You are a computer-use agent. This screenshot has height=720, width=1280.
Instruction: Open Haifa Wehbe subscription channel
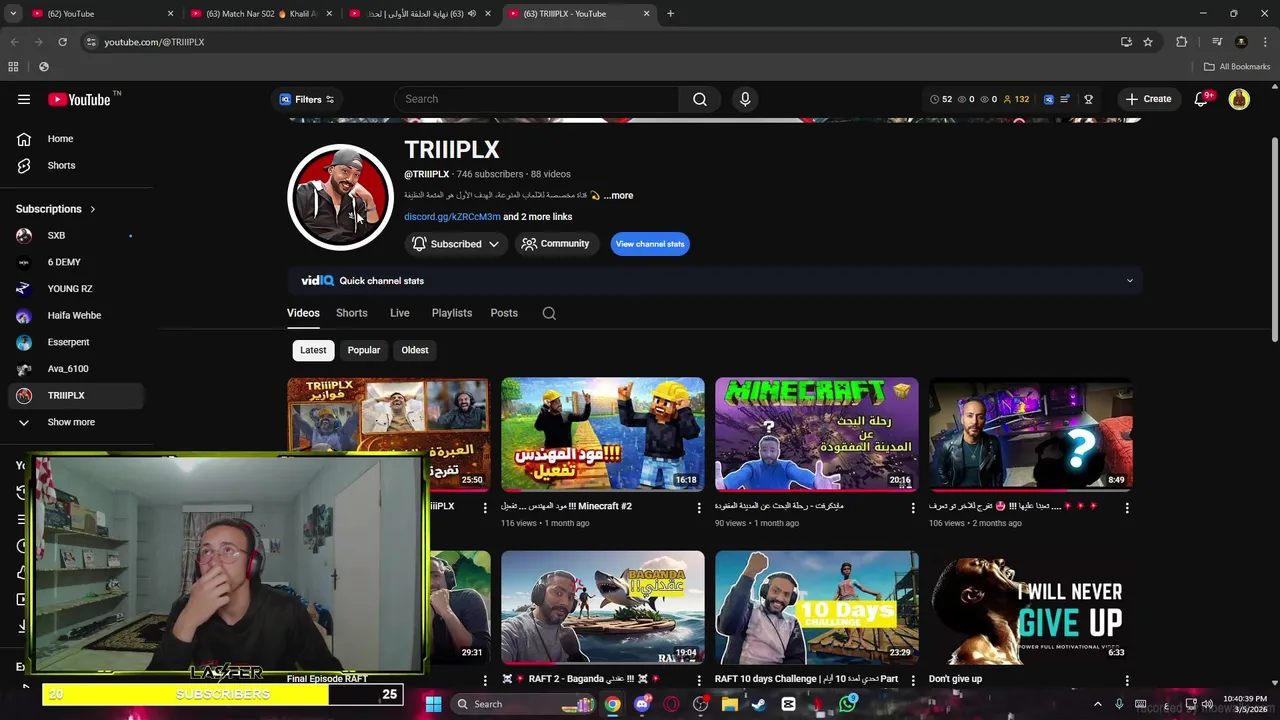coord(76,316)
